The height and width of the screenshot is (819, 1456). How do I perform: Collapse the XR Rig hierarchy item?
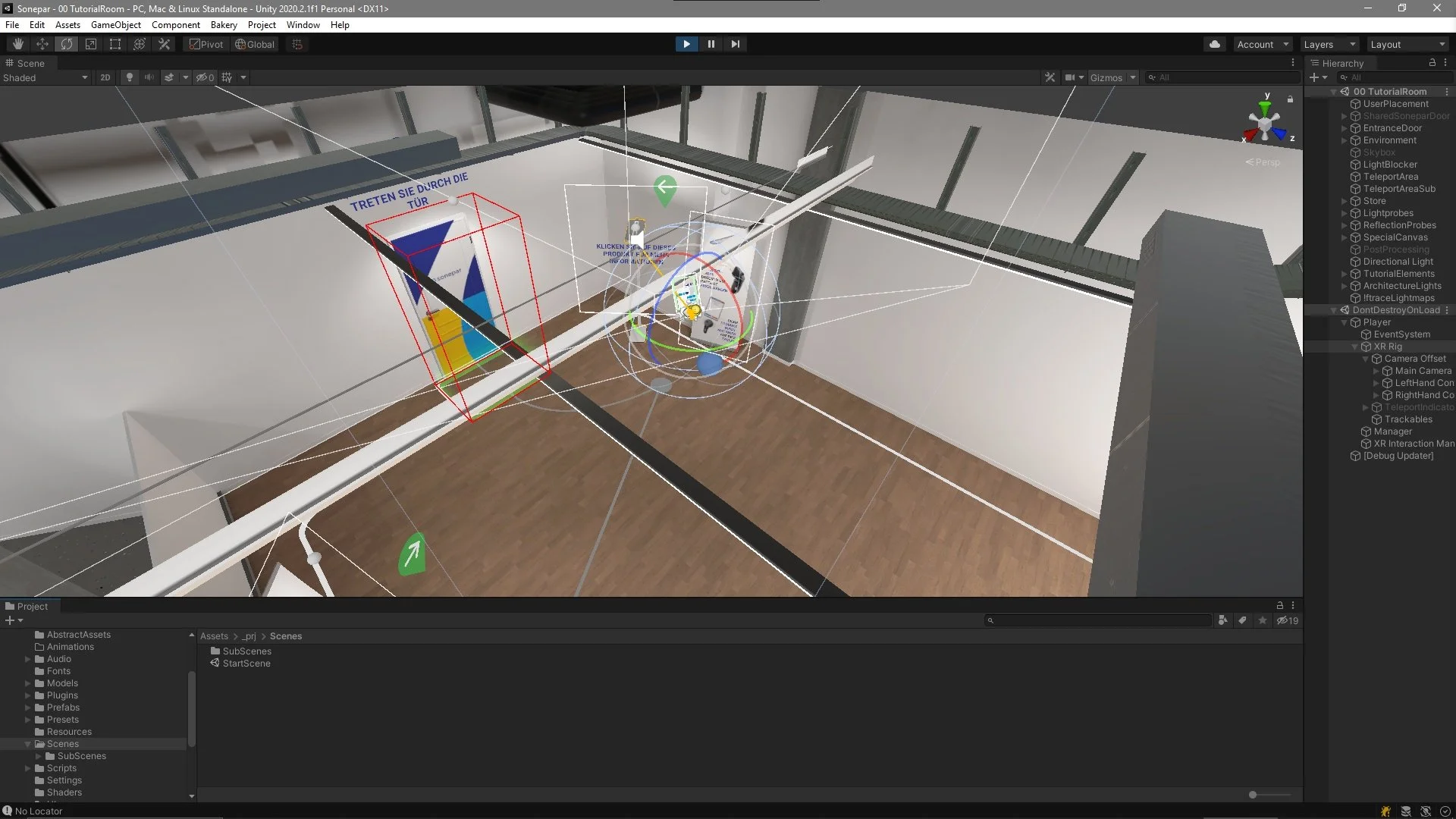tap(1355, 347)
